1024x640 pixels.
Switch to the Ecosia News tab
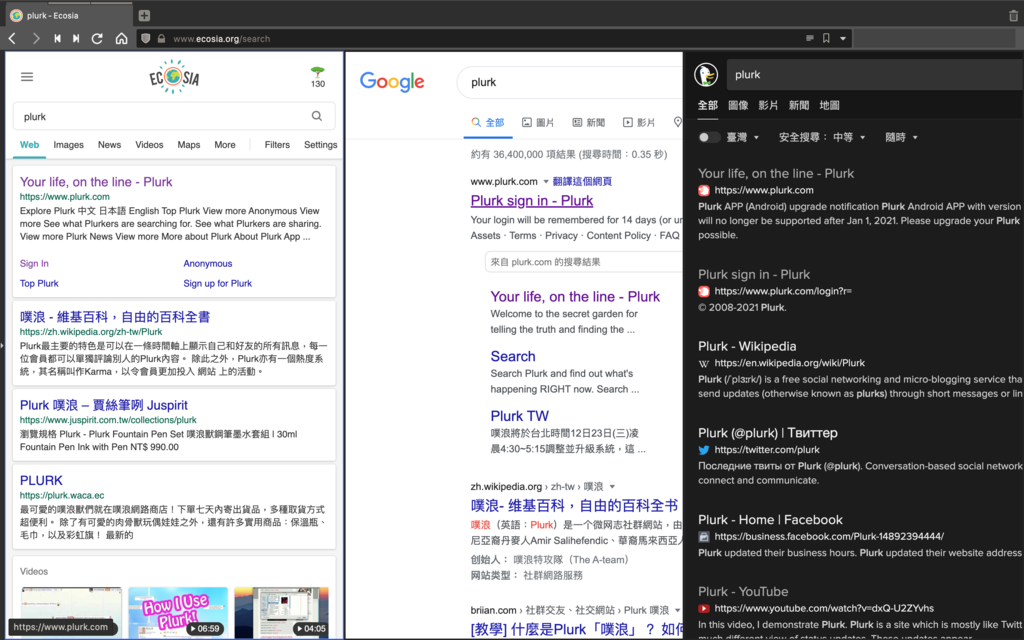[x=109, y=145]
